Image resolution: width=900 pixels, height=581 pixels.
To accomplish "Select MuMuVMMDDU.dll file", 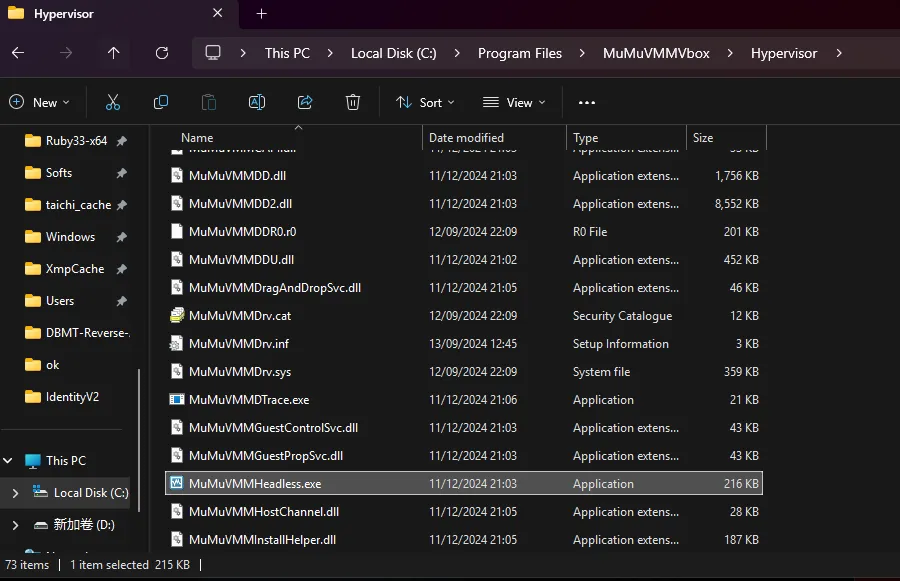I will [x=464, y=259].
